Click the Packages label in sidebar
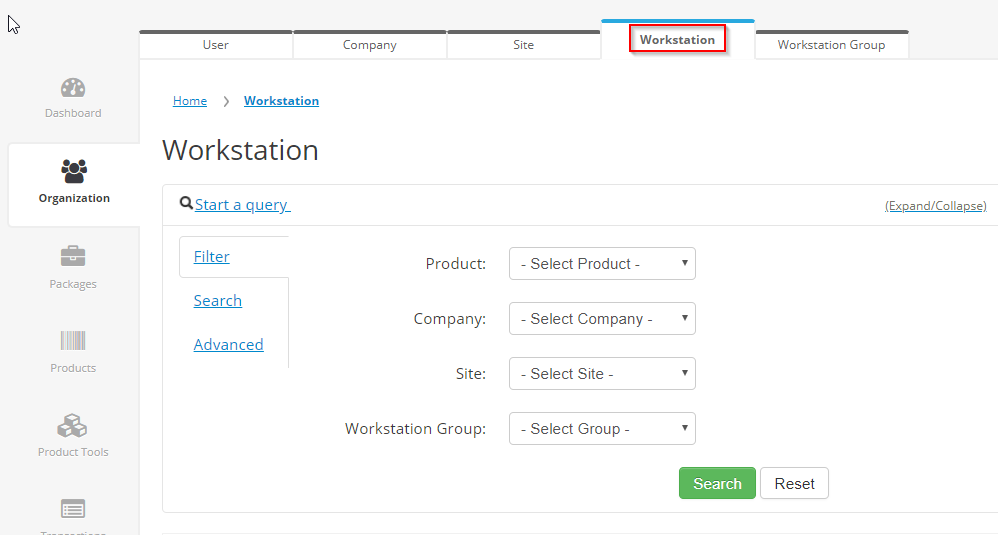The image size is (998, 535). (73, 284)
